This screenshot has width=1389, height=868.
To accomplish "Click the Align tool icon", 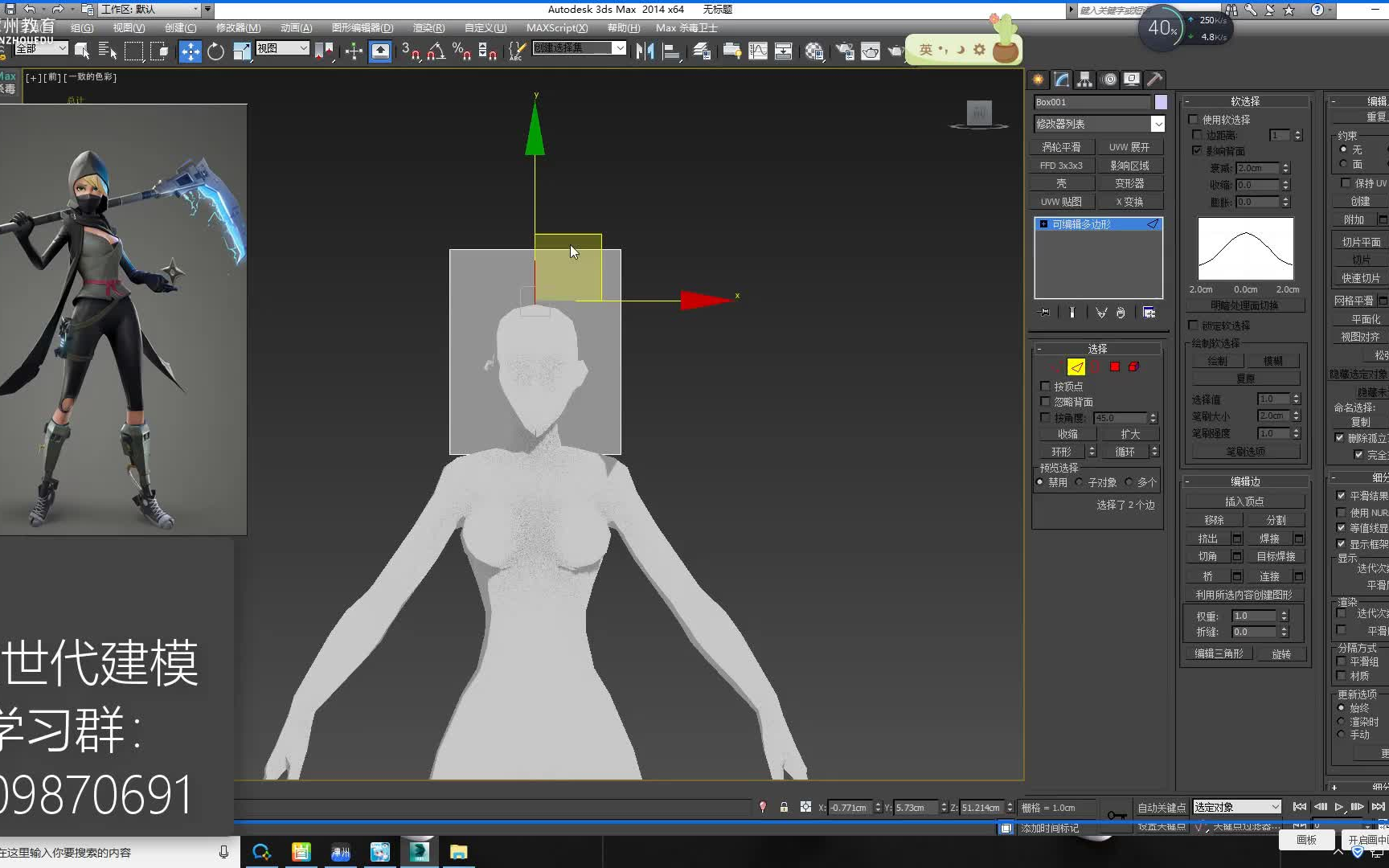I will point(671,51).
